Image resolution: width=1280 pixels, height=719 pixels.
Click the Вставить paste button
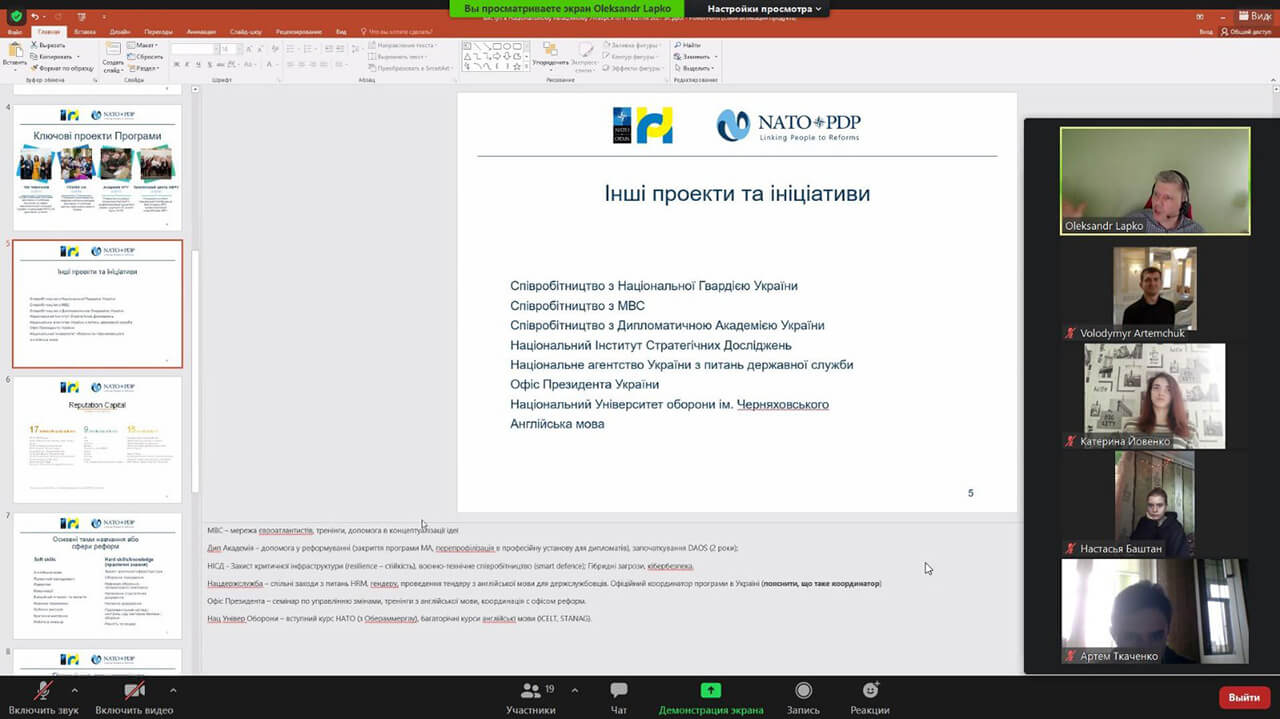click(15, 53)
